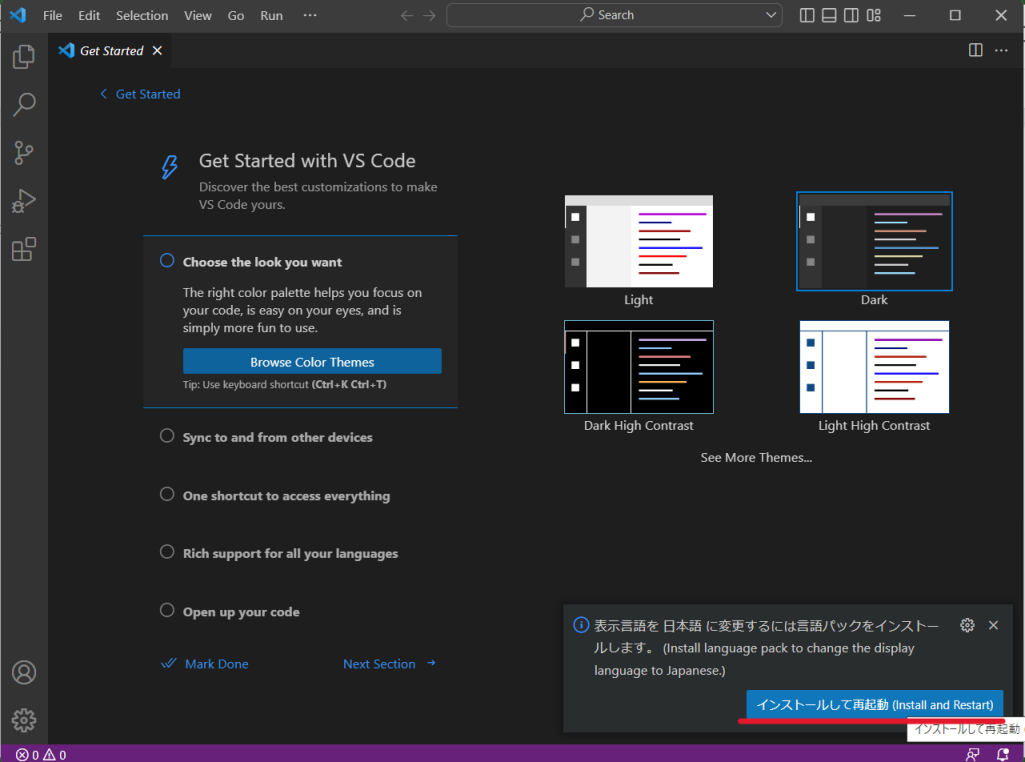
Task: Open the command center dropdown arrow
Action: (771, 15)
